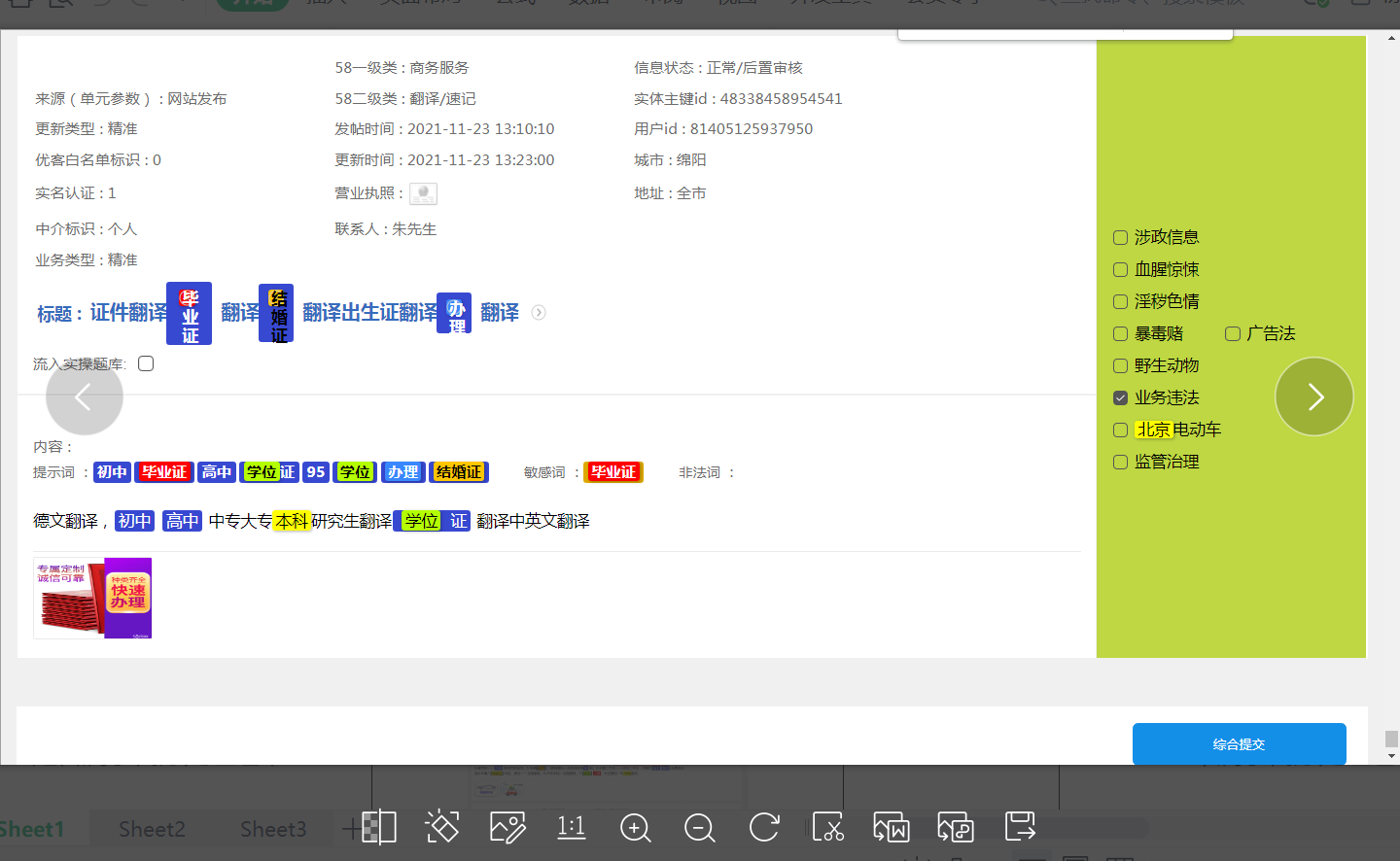The image size is (1400, 861).
Task: Uncheck the 业务违法 checkbox
Action: 1120,397
